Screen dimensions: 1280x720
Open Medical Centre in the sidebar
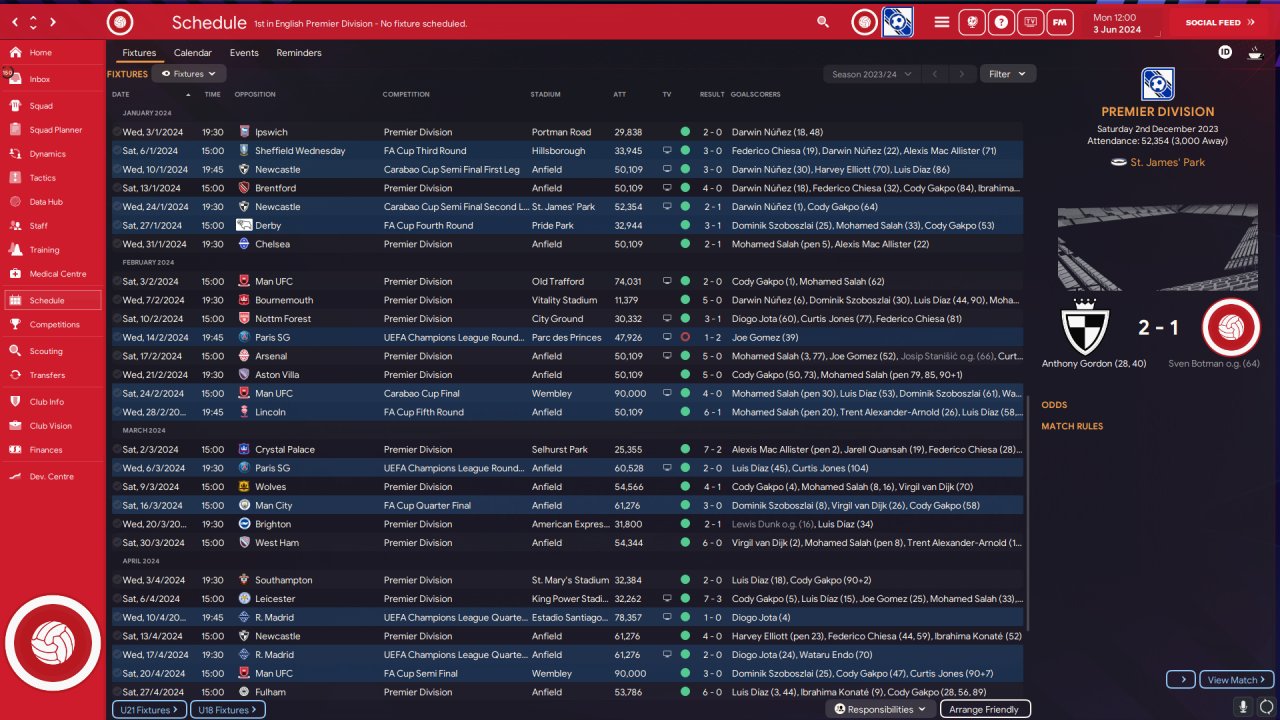point(52,274)
